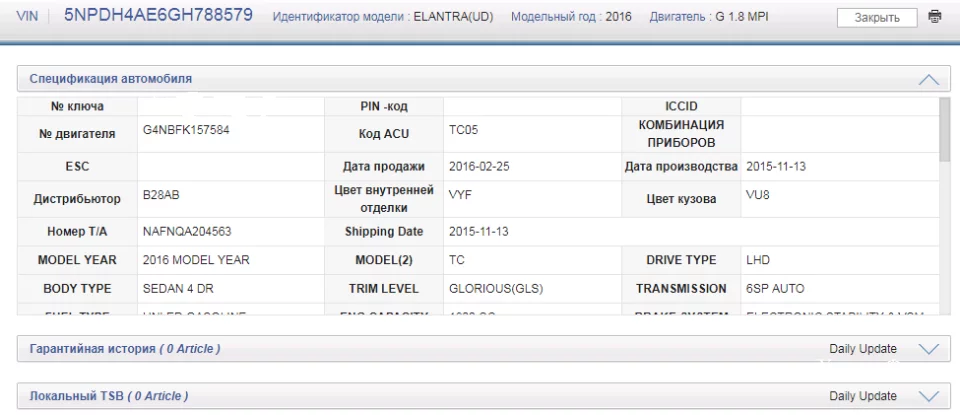The height and width of the screenshot is (415, 960).
Task: Click body color code VU8
Action: pyautogui.click(x=758, y=195)
